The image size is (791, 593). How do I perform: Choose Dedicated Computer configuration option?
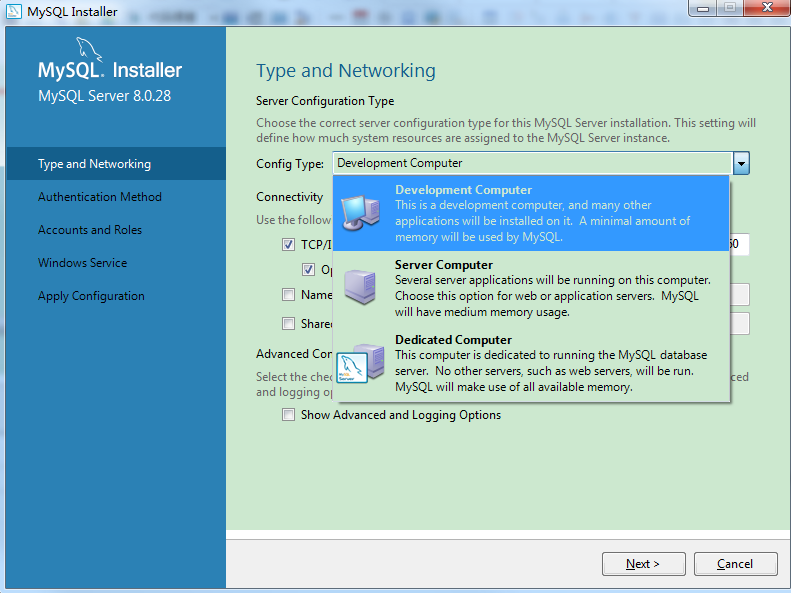point(531,364)
